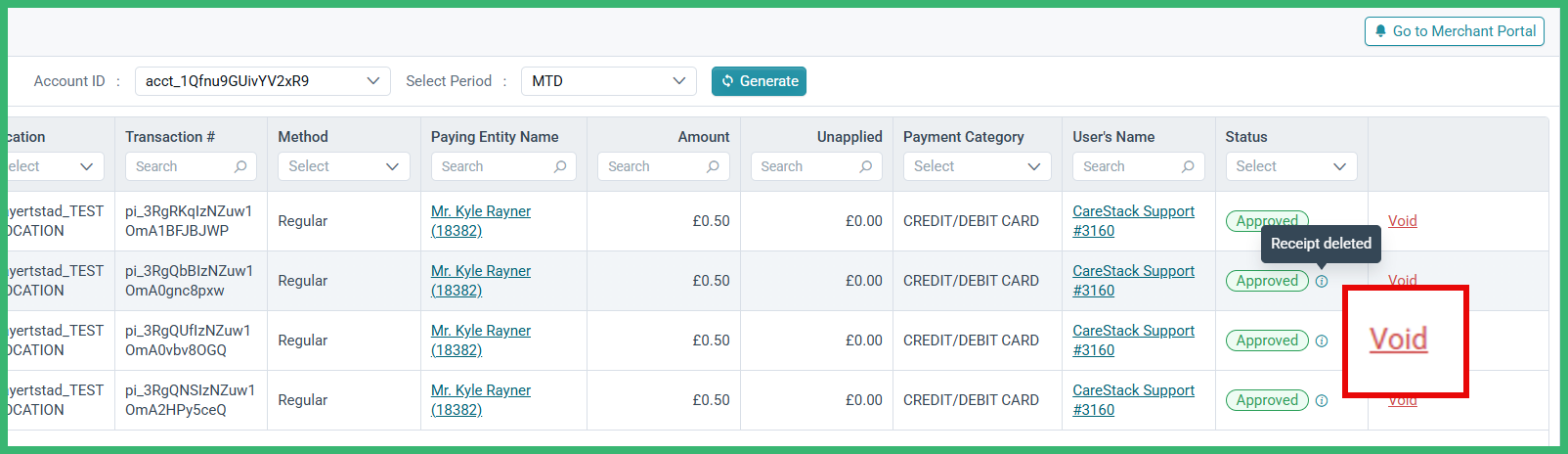Click Void for transaction pi_3RgQUfIzNZuw1
1568x454 pixels.
tap(1399, 340)
